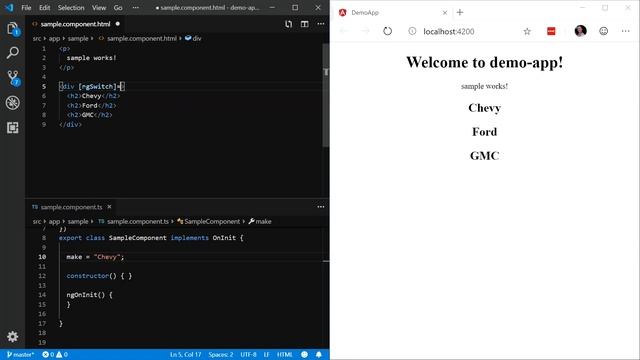Click the unsaved dot on sample.component.html tab

(x=118, y=24)
